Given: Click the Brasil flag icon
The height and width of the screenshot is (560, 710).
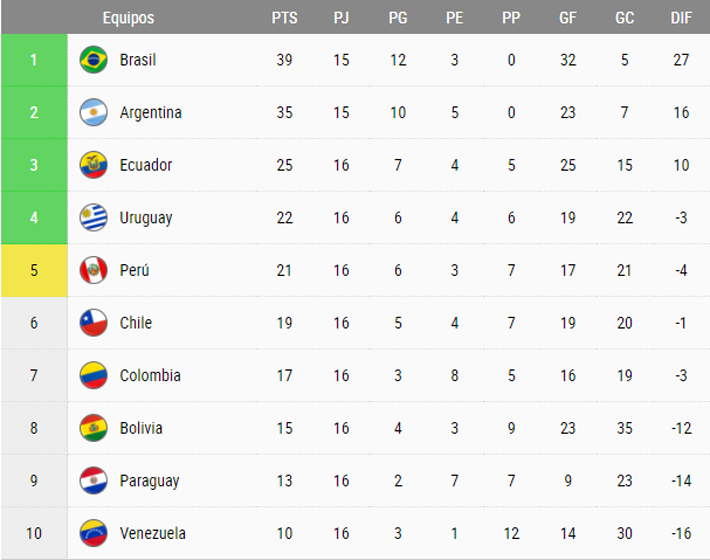Looking at the screenshot, I should pos(93,60).
